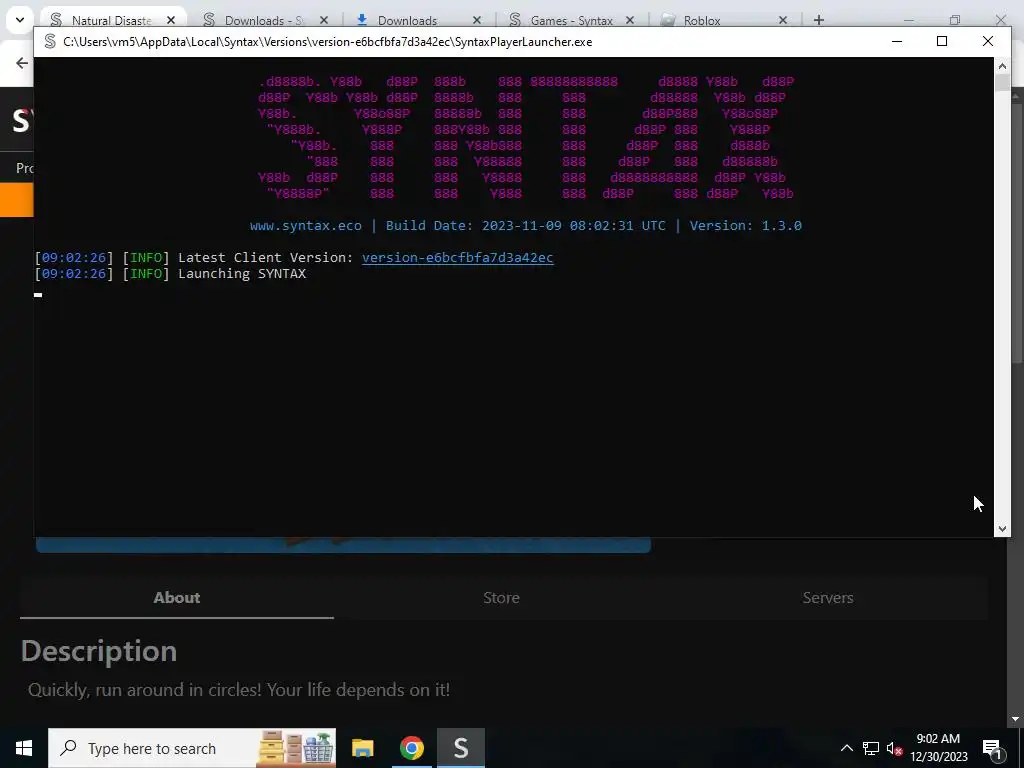Screen dimensions: 1024x768
Task: Switch to the Downloads - Syntax browser tab
Action: click(x=264, y=20)
